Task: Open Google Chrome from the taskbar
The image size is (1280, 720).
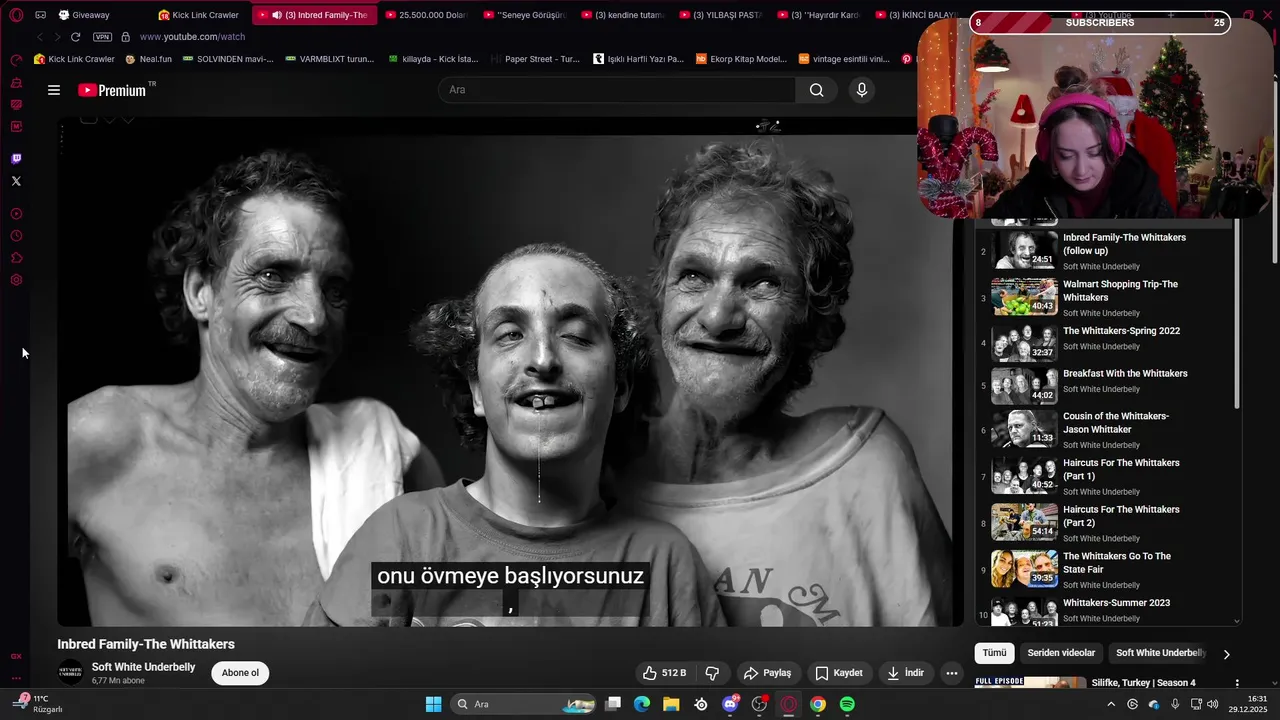Action: pyautogui.click(x=818, y=704)
